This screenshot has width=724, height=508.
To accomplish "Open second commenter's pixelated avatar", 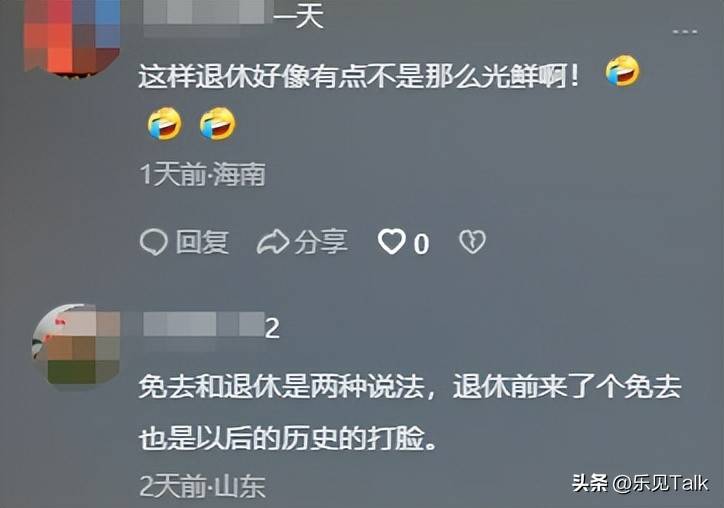I will pos(76,345).
